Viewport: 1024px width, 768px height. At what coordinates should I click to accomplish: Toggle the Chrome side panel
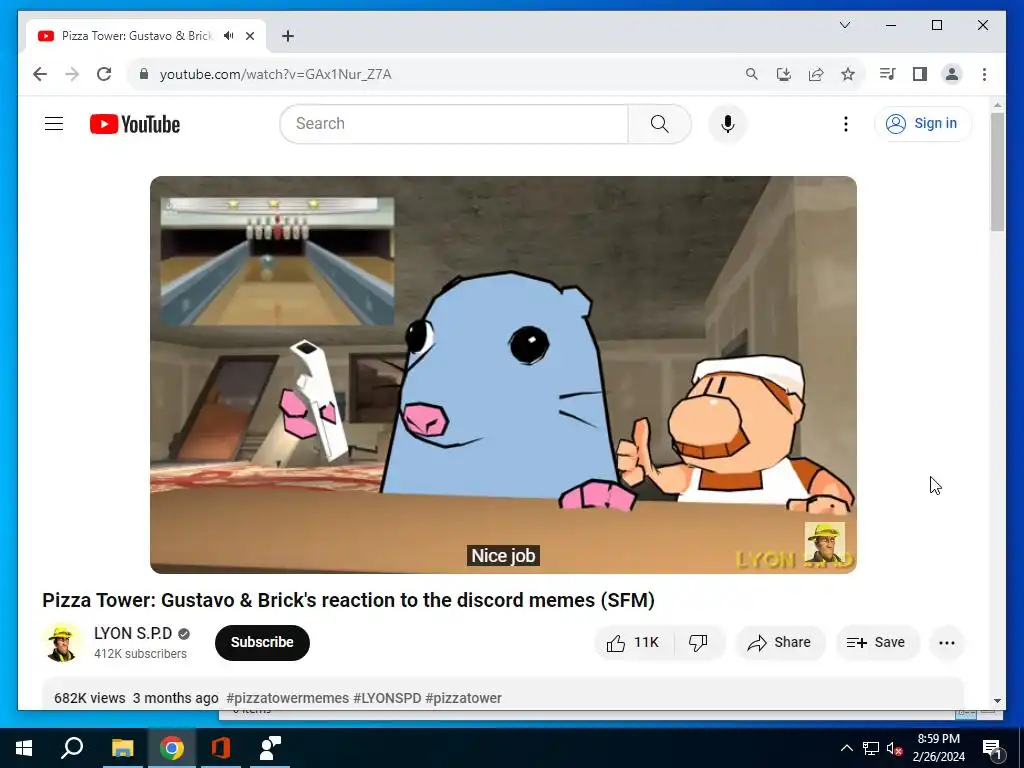click(920, 74)
